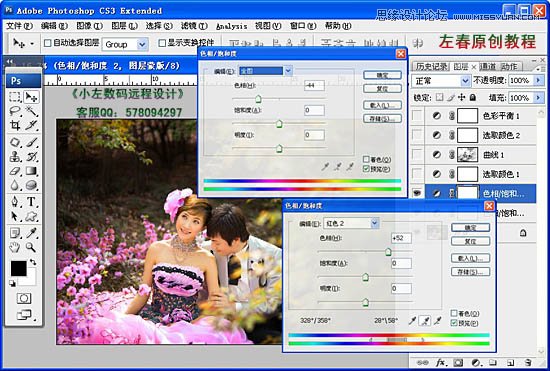The height and width of the screenshot is (371, 550).
Task: Open the 红色 2 edit range dropdown
Action: [x=375, y=223]
